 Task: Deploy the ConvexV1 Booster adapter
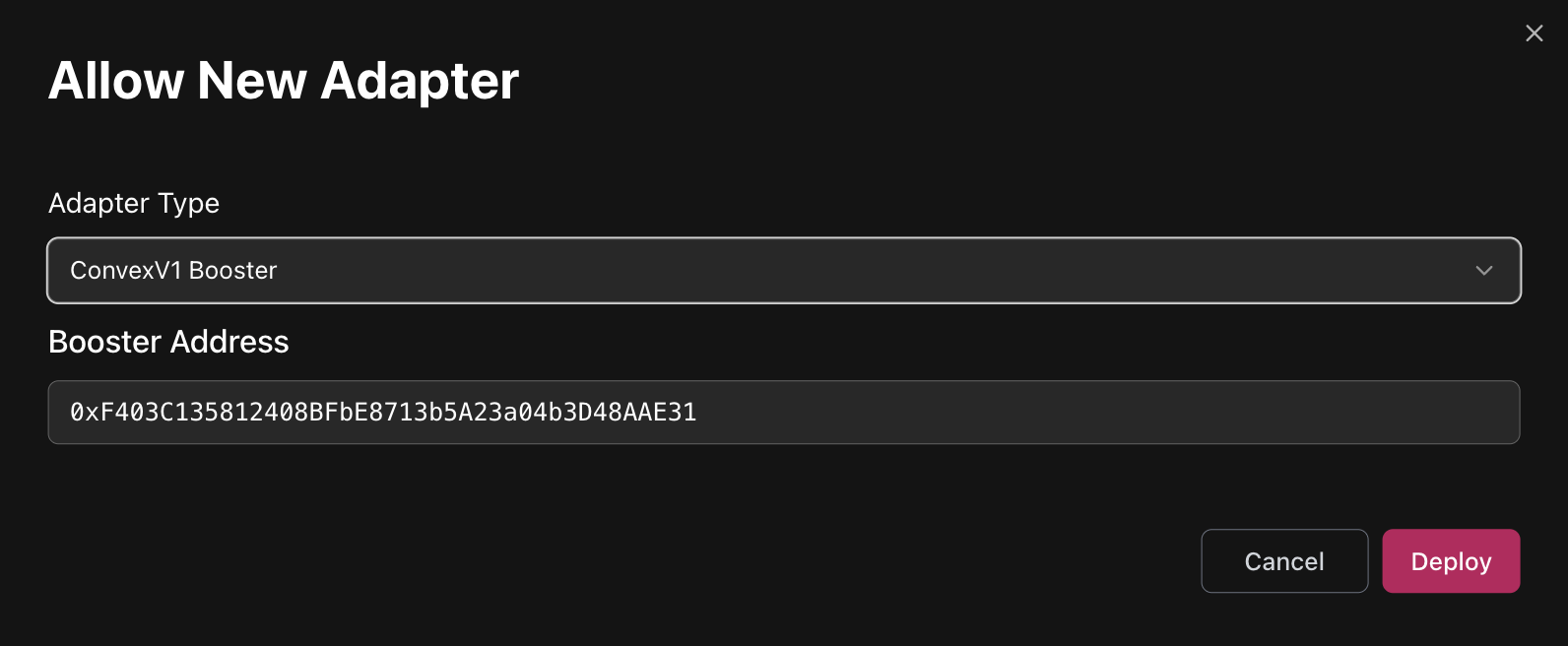[1450, 561]
